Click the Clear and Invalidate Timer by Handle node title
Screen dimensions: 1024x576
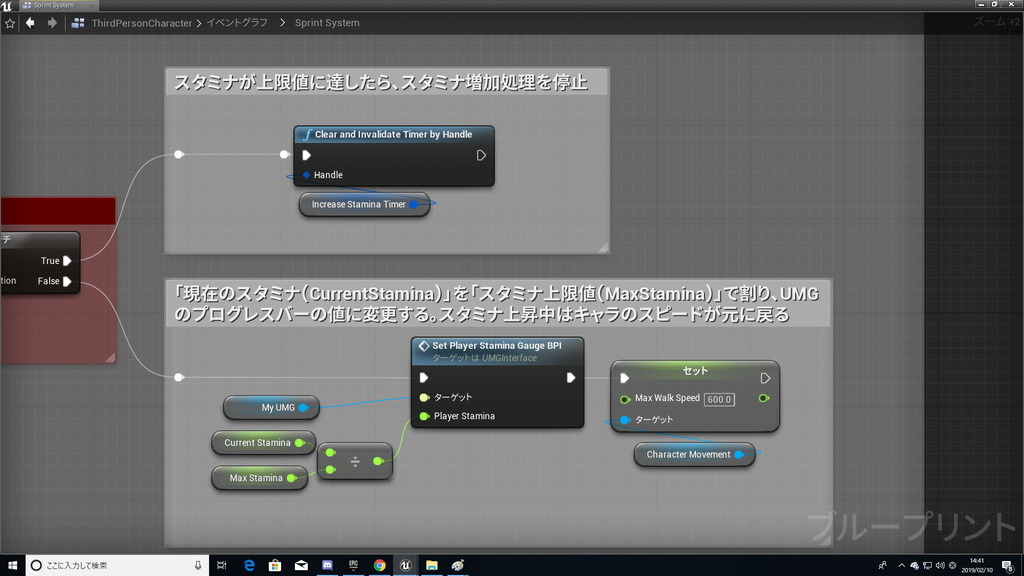click(x=393, y=135)
